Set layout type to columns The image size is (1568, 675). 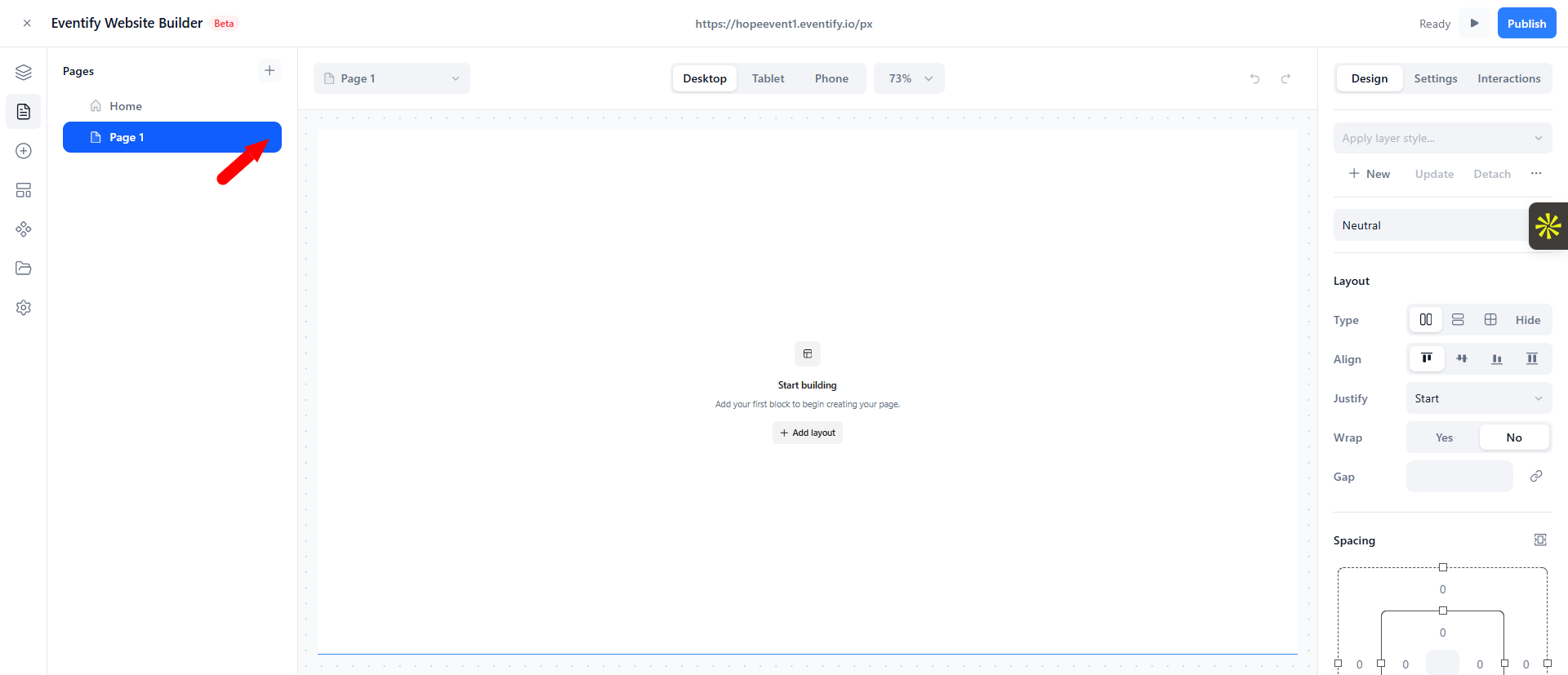1426,320
